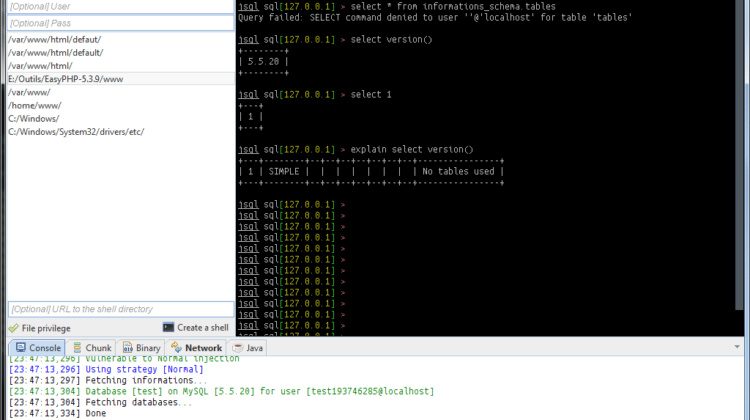
Task: Click the Chunk tab icon
Action: click(x=77, y=348)
